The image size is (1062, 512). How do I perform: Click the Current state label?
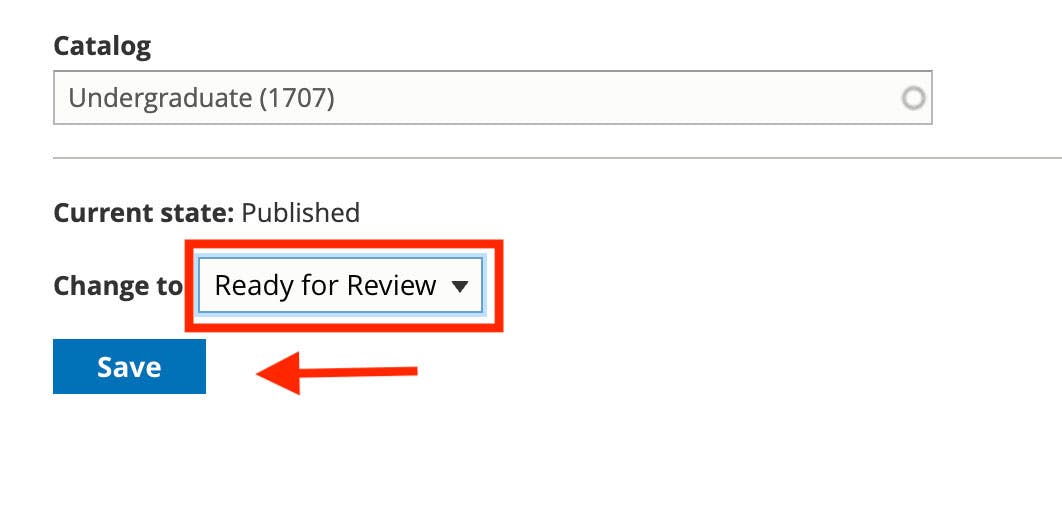(x=144, y=213)
